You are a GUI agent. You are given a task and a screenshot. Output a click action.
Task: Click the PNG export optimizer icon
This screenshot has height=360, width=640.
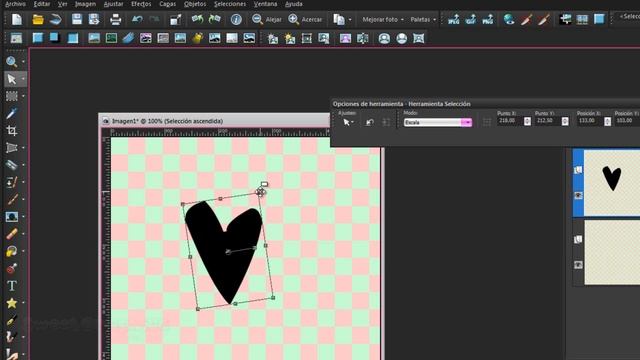click(488, 19)
